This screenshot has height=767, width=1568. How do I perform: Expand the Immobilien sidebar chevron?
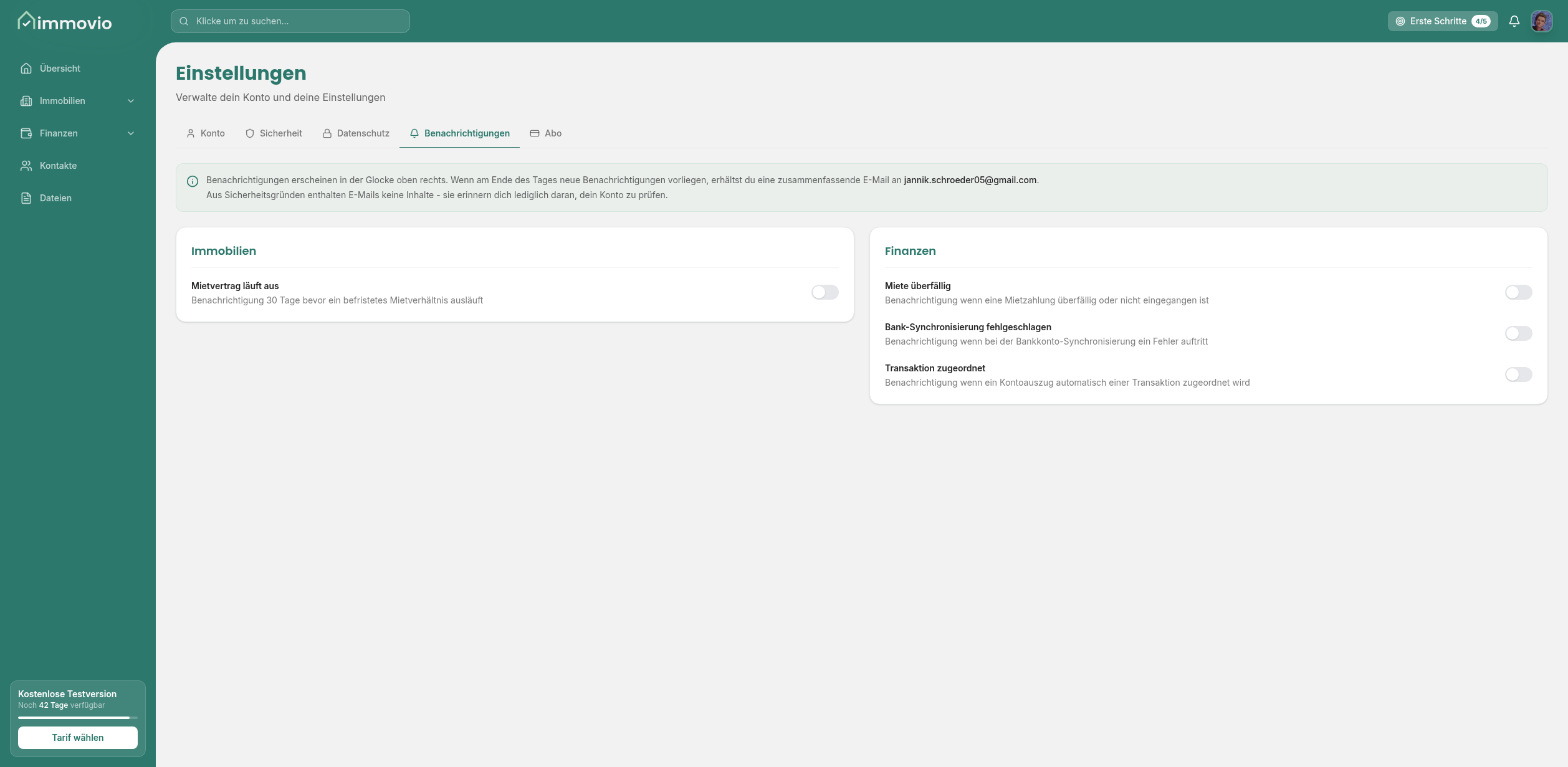(131, 101)
